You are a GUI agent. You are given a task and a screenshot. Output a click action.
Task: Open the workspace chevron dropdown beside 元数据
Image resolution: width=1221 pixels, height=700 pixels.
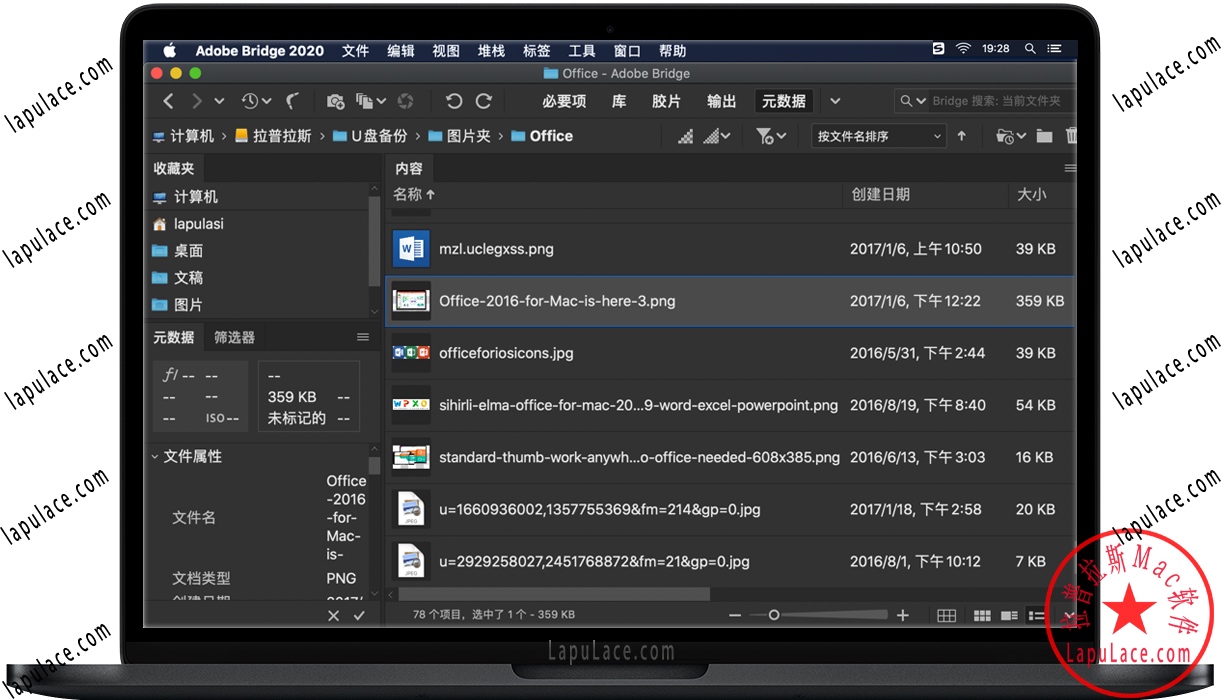pyautogui.click(x=835, y=100)
